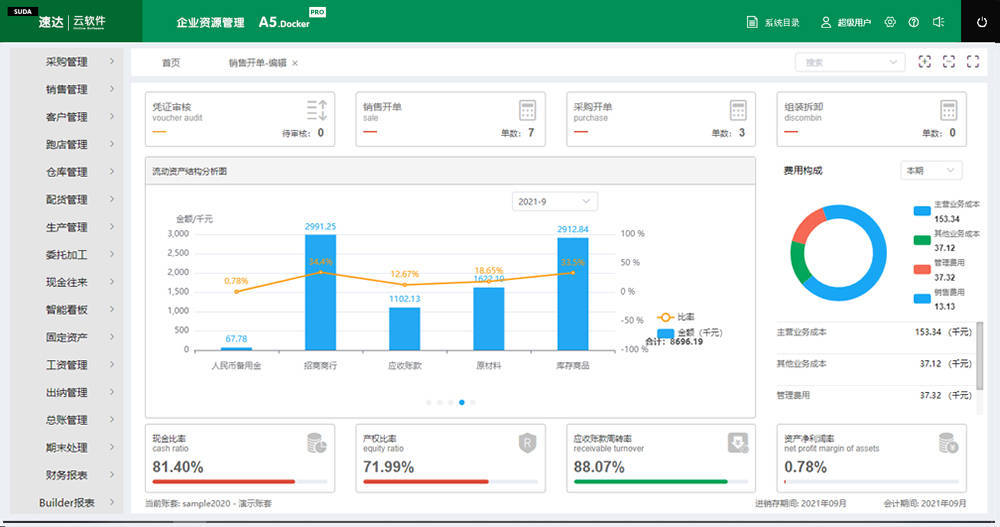Image resolution: width=1000 pixels, height=527 pixels.
Task: Click the shield icon on equity ratio card
Action: click(527, 443)
